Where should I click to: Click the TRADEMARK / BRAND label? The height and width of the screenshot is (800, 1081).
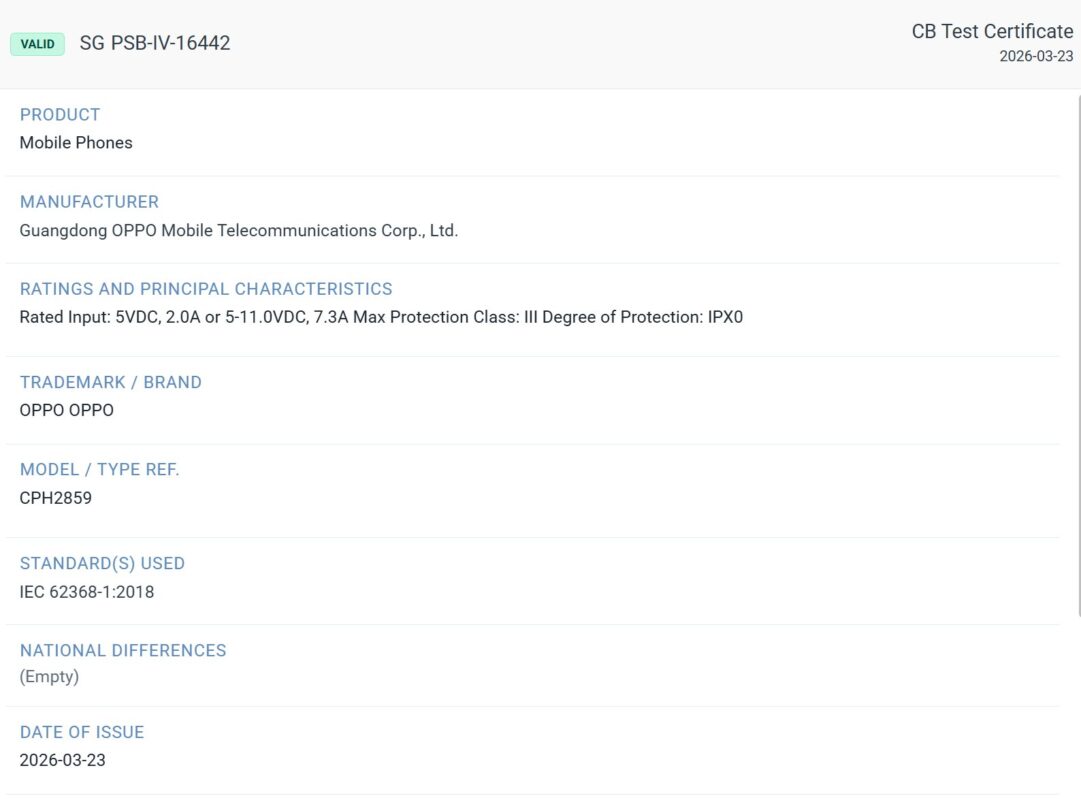coord(111,382)
